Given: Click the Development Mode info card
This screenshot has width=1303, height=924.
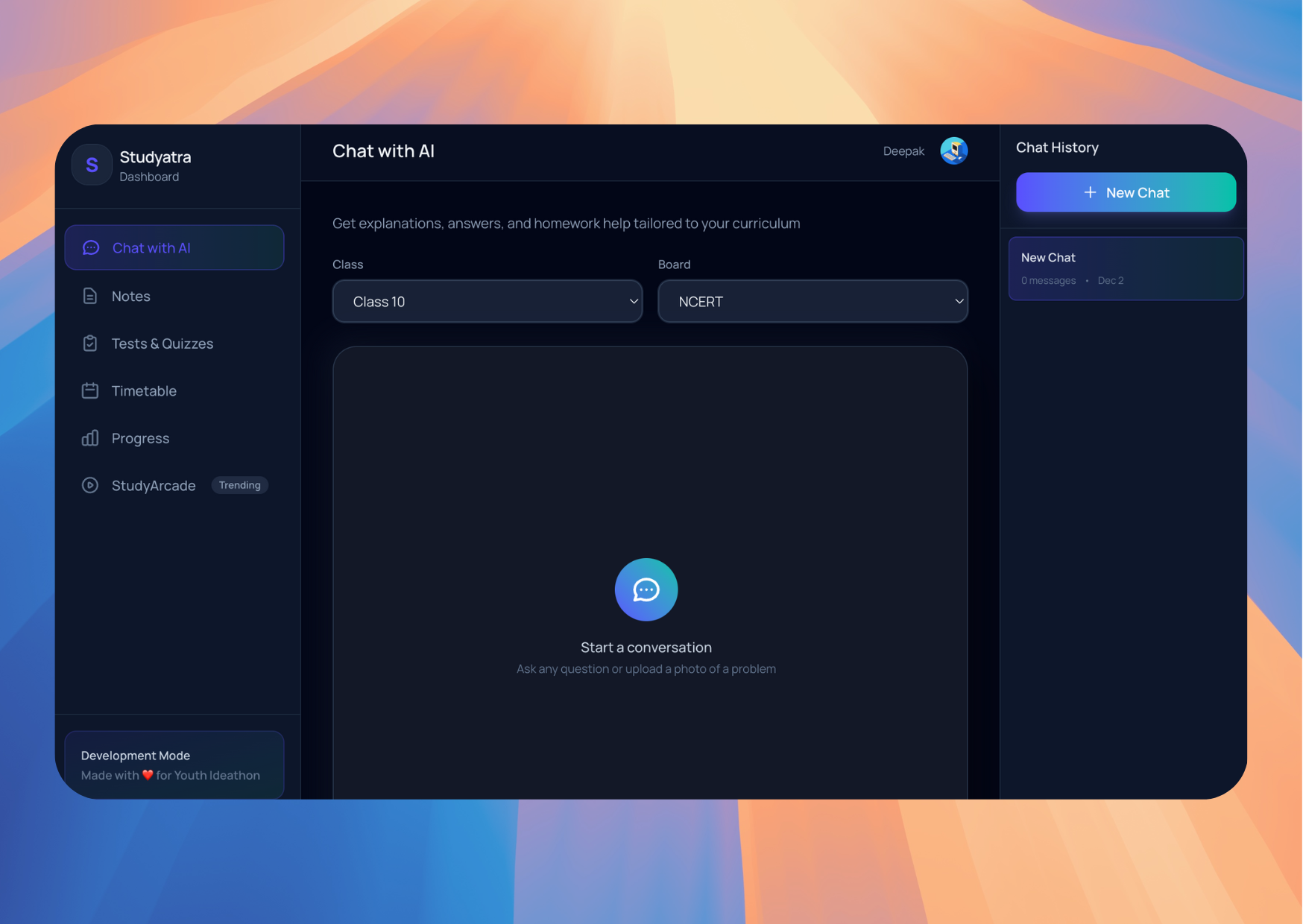Looking at the screenshot, I should click(x=174, y=765).
